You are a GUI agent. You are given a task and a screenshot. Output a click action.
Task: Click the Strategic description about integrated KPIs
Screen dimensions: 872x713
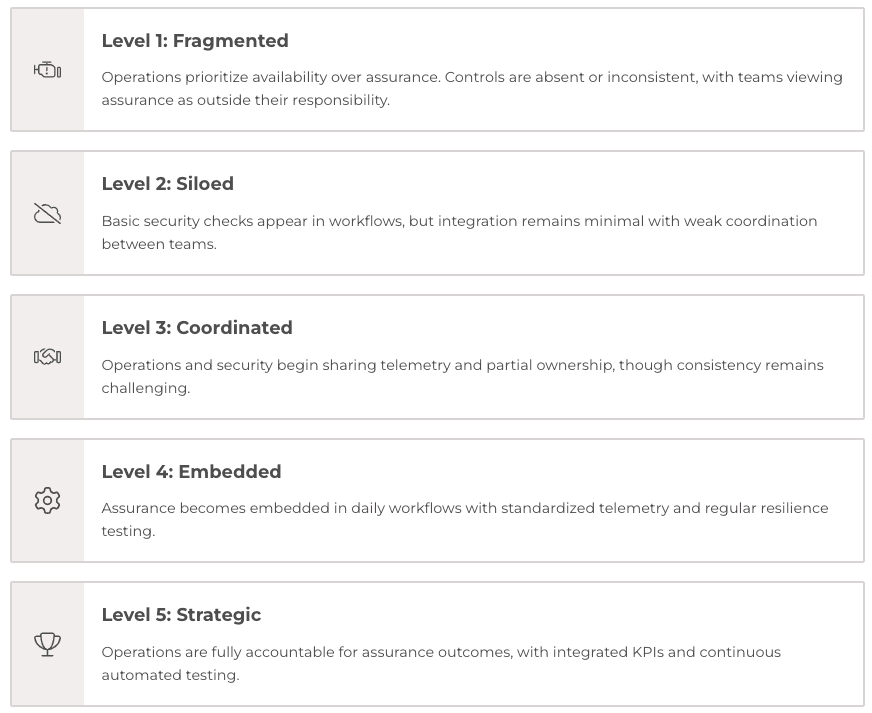[441, 664]
